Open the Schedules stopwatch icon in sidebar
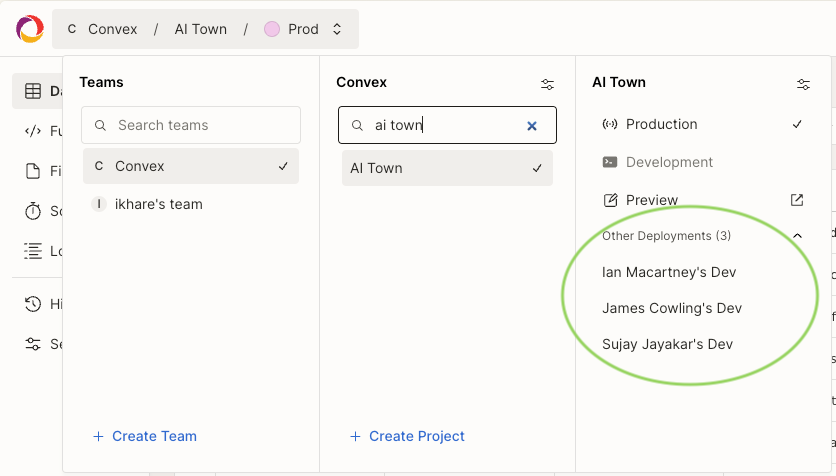 click(33, 211)
